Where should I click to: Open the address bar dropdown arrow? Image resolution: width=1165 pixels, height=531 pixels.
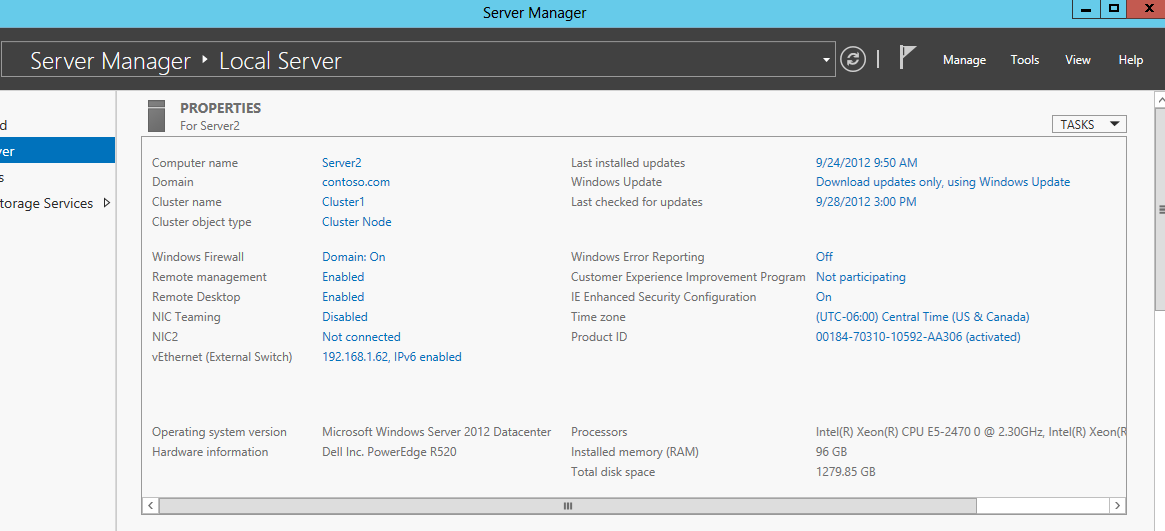[x=826, y=60]
